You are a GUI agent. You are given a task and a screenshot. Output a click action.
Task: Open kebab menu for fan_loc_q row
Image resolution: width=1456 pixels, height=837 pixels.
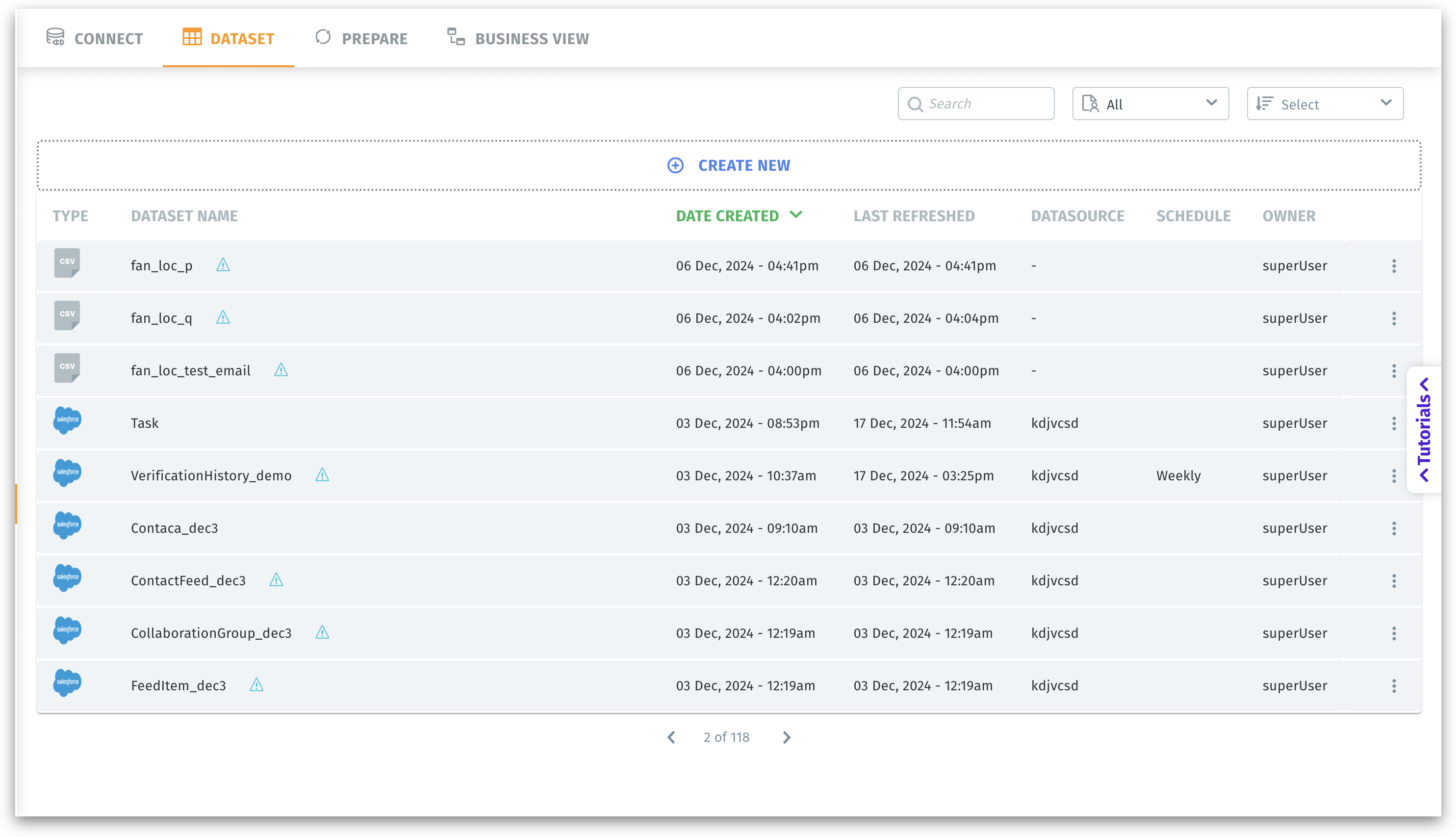tap(1394, 318)
